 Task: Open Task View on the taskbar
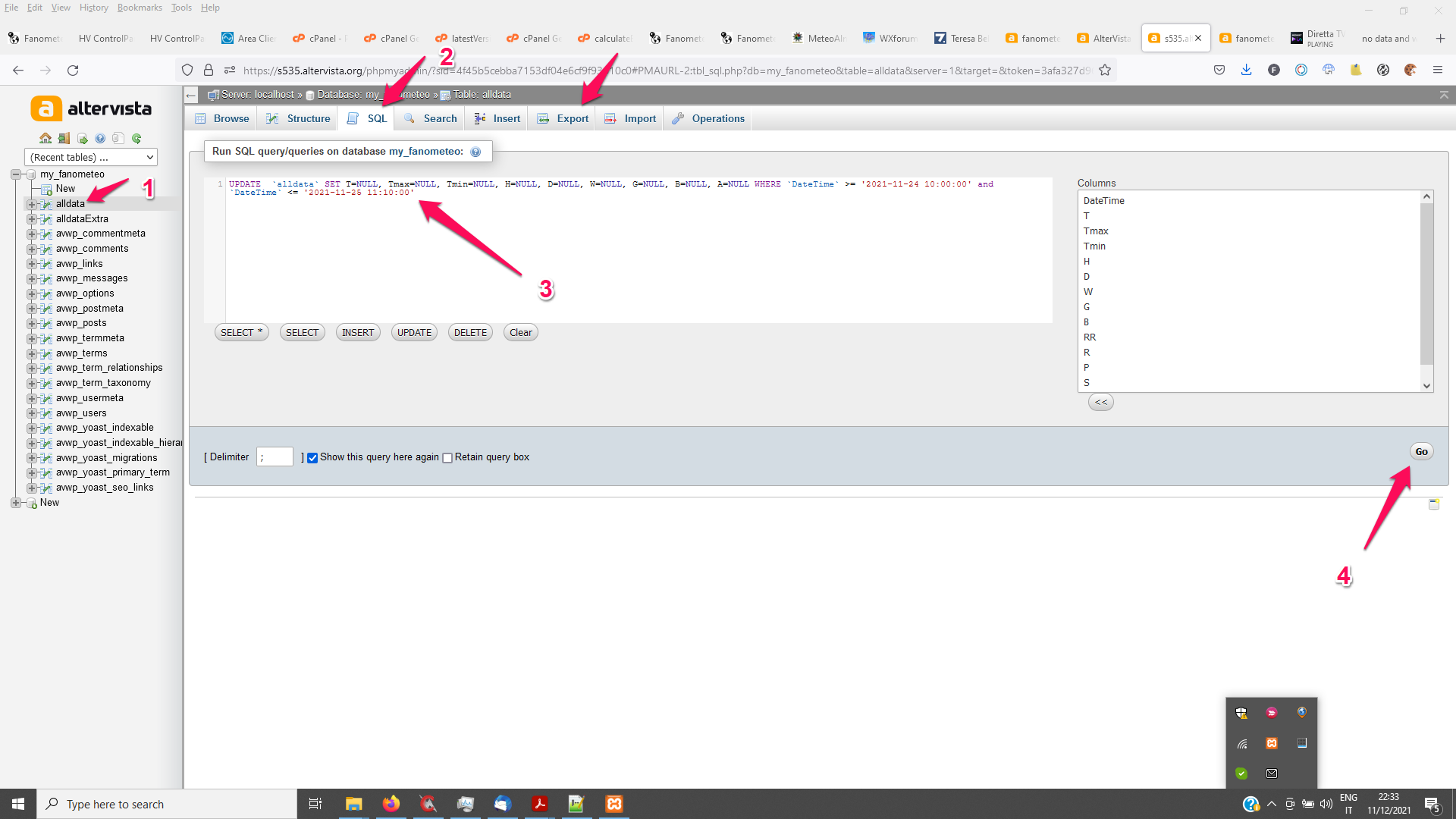pyautogui.click(x=315, y=804)
